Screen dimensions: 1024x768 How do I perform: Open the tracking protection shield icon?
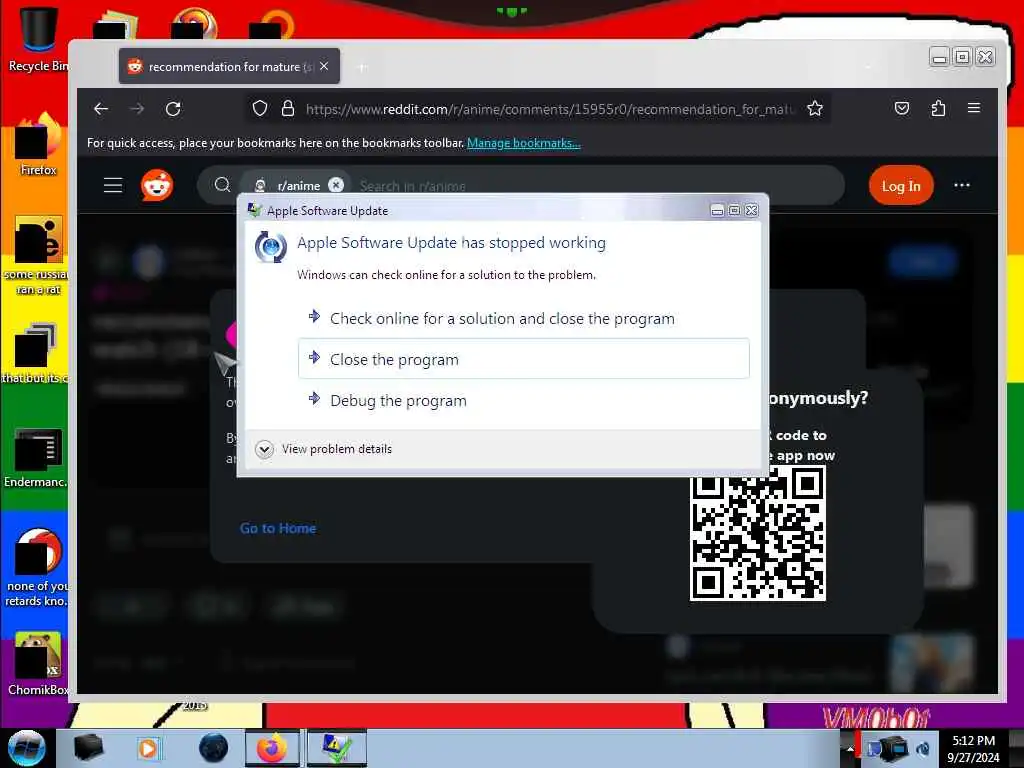click(x=260, y=108)
